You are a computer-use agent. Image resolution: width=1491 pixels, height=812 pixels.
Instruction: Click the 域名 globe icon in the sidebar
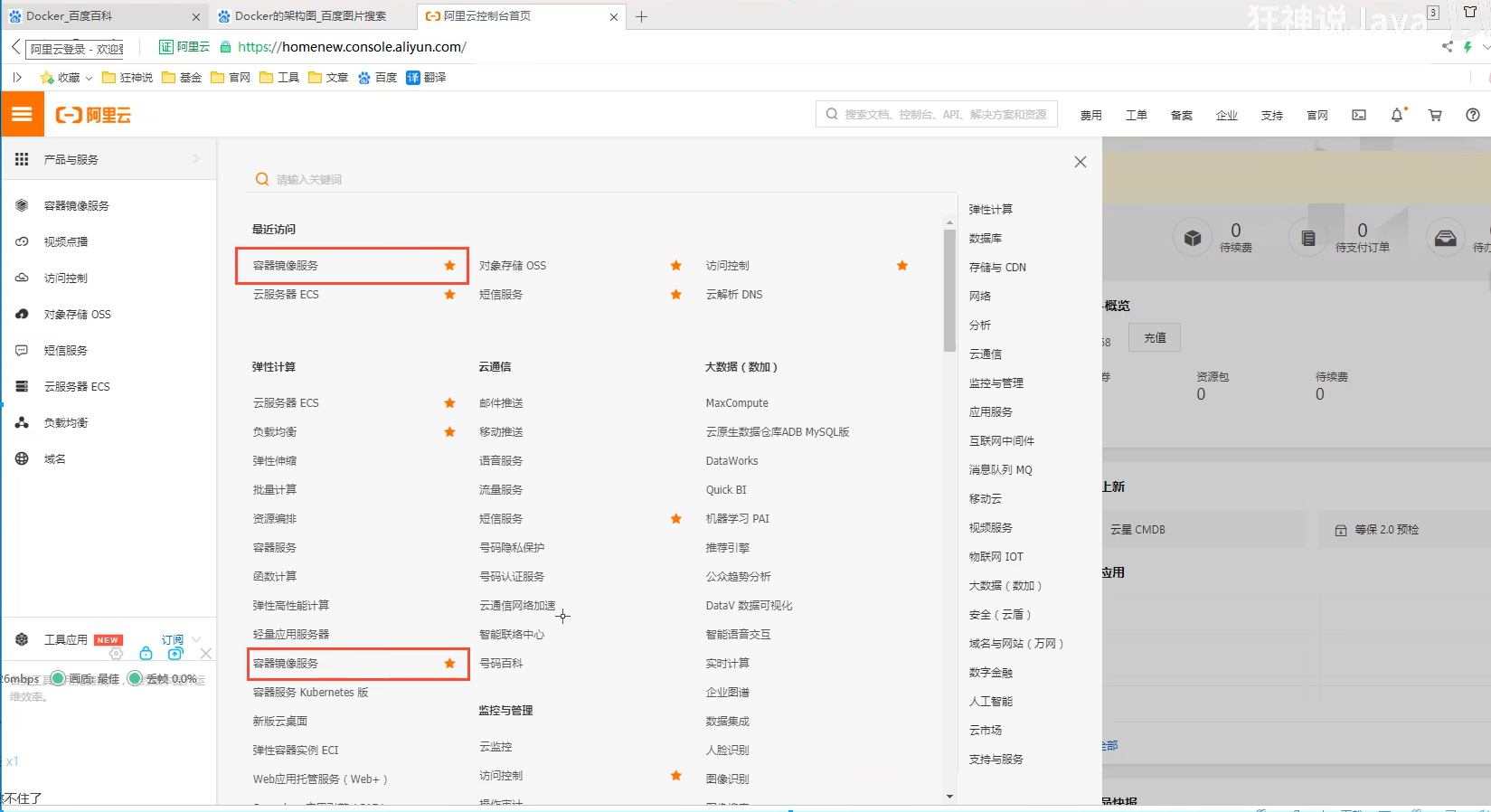22,458
